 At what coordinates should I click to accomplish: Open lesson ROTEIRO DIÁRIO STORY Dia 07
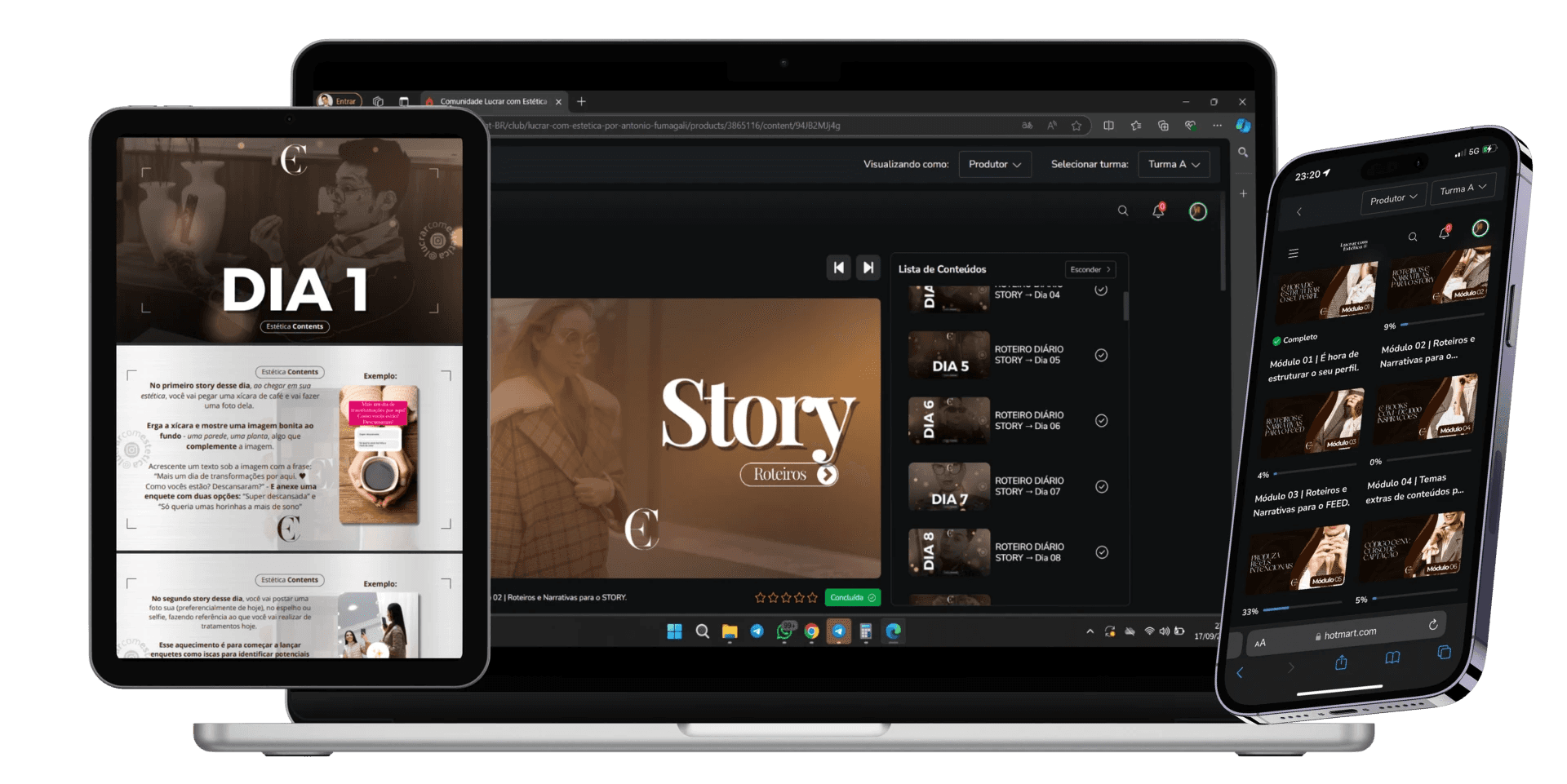pyautogui.click(x=1029, y=486)
